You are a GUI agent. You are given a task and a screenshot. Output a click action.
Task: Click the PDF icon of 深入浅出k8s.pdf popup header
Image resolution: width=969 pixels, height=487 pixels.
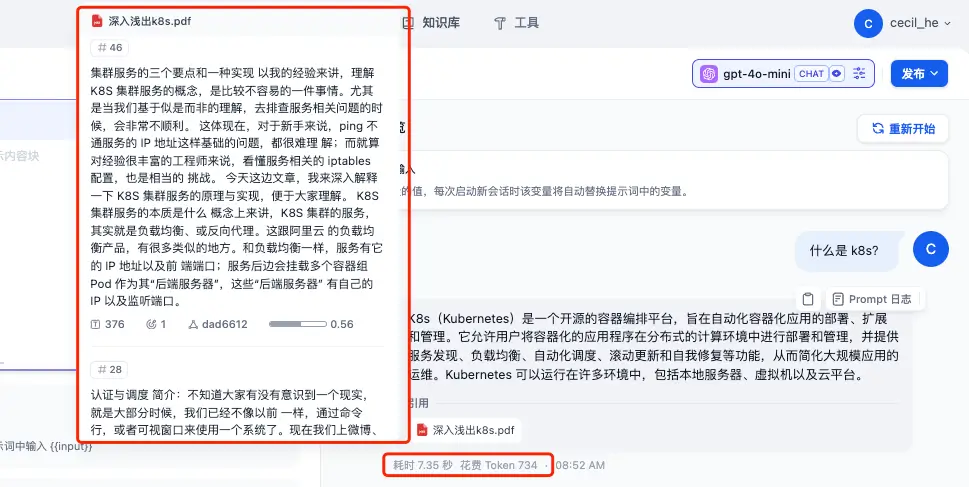click(97, 21)
